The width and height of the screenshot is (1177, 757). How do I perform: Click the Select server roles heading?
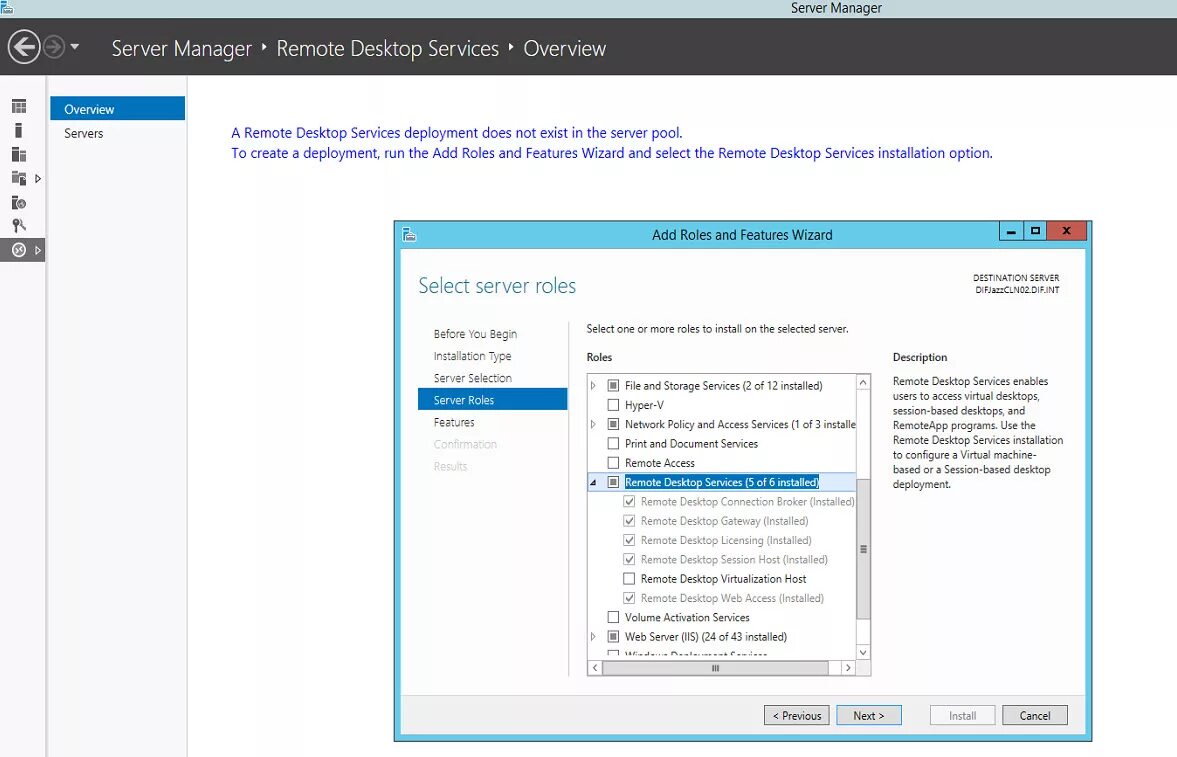pyautogui.click(x=497, y=285)
